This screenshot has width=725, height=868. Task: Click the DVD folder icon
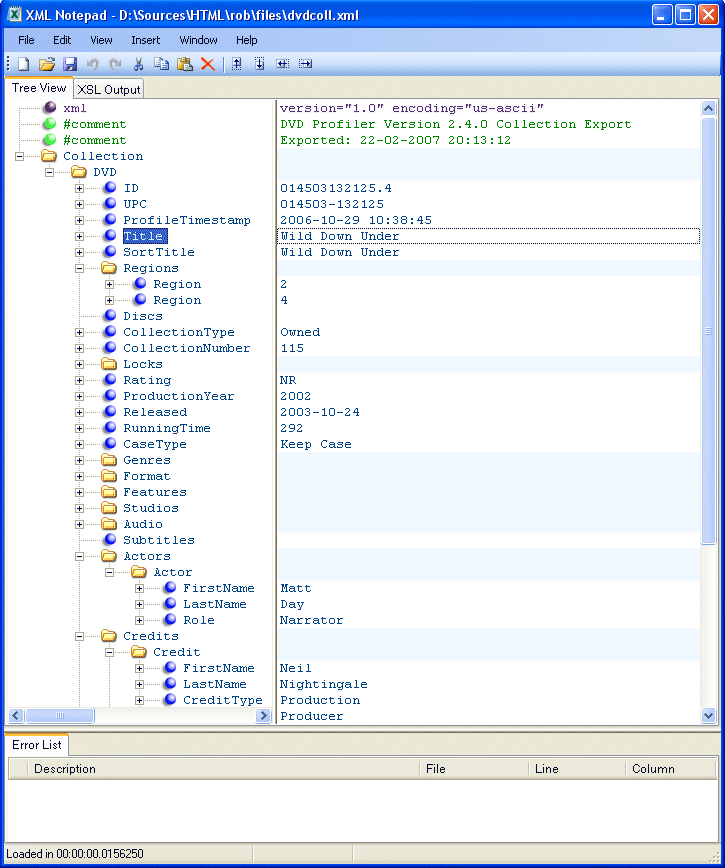79,172
